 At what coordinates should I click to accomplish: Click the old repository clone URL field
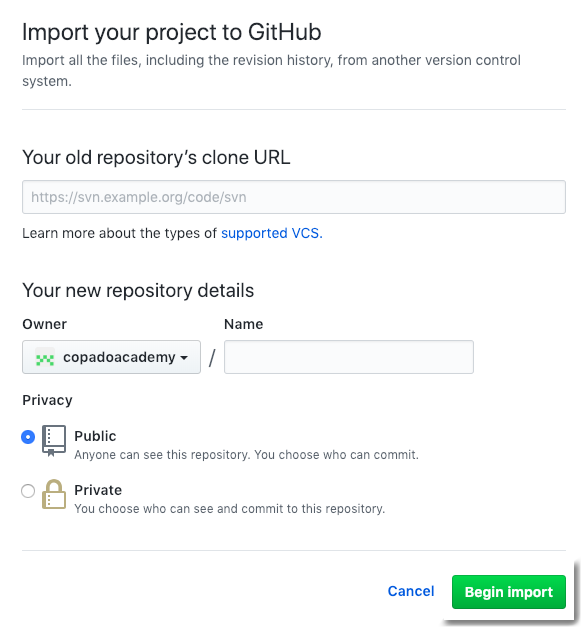click(x=294, y=197)
